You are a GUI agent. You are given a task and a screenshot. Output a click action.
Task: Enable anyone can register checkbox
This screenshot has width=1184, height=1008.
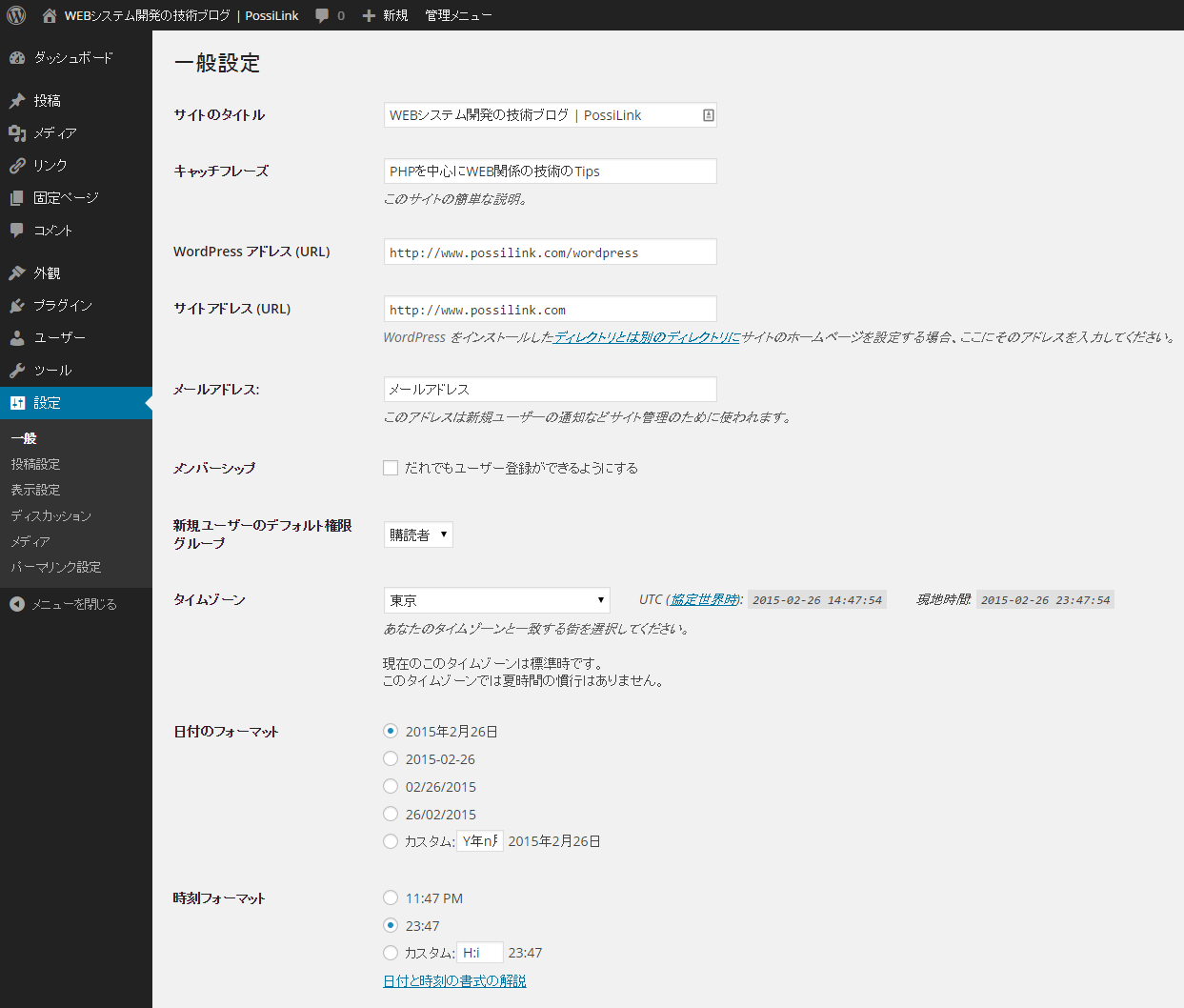click(391, 468)
